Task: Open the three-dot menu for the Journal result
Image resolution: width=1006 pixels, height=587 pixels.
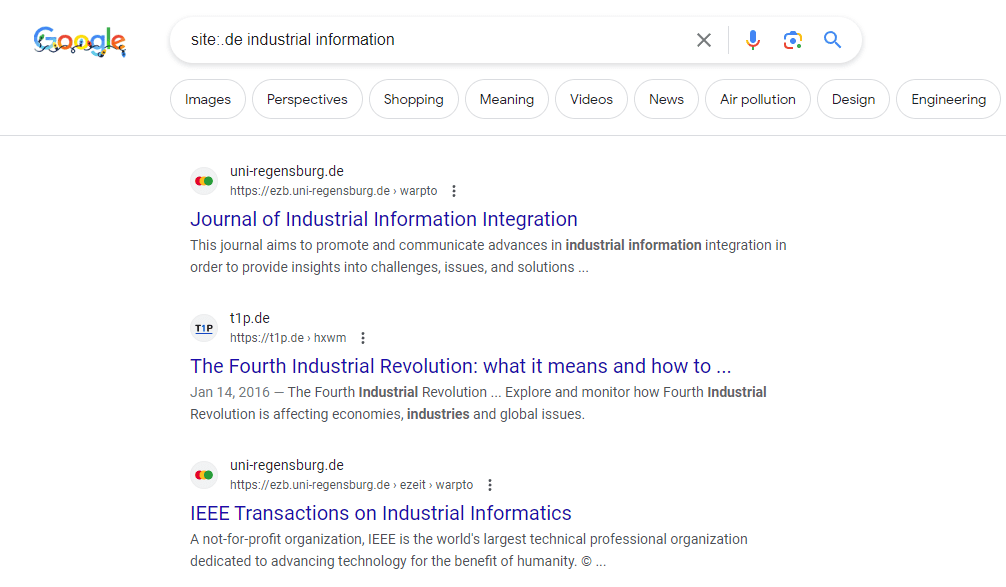Action: [x=454, y=190]
